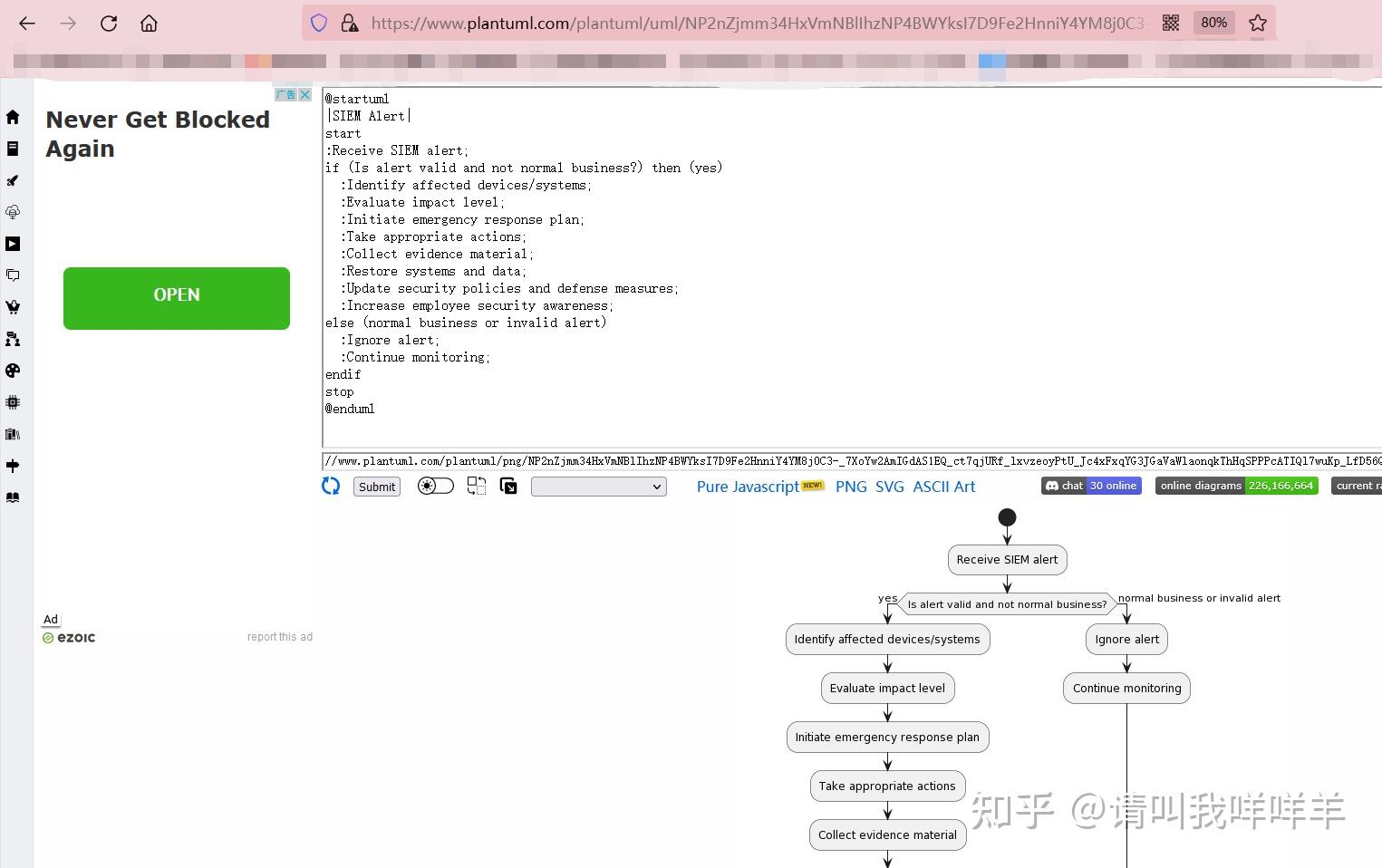Switch to PNG output
Viewport: 1382px width, 868px height.
pyautogui.click(x=851, y=487)
